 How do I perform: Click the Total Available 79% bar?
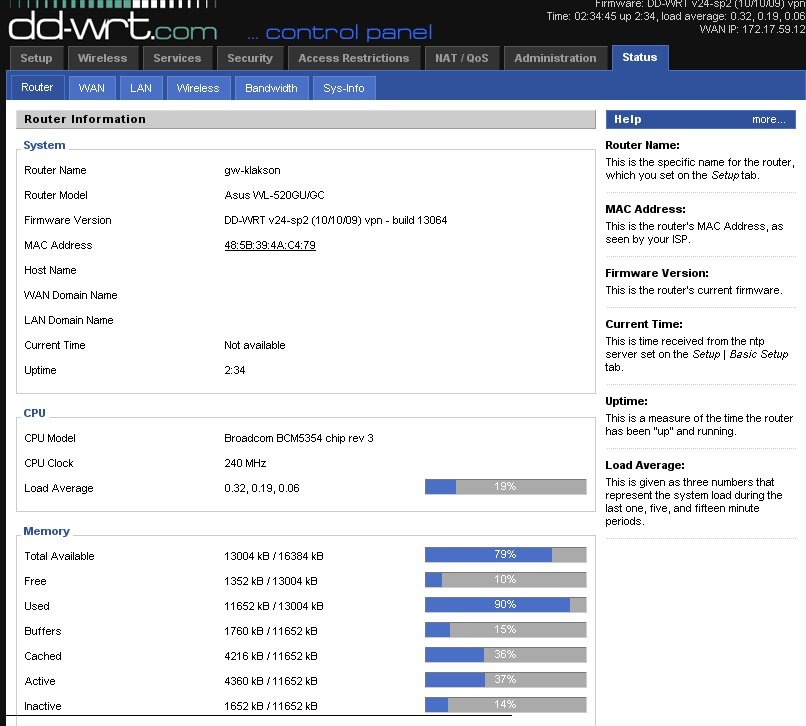coord(505,554)
